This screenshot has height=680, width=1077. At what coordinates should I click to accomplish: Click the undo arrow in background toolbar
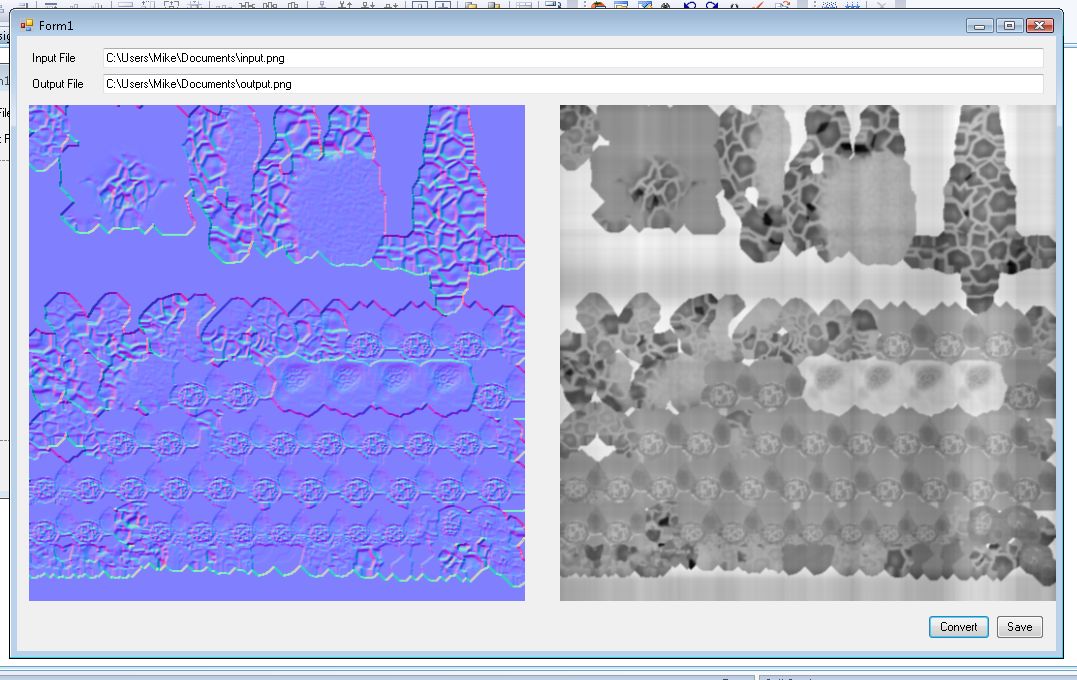690,5
